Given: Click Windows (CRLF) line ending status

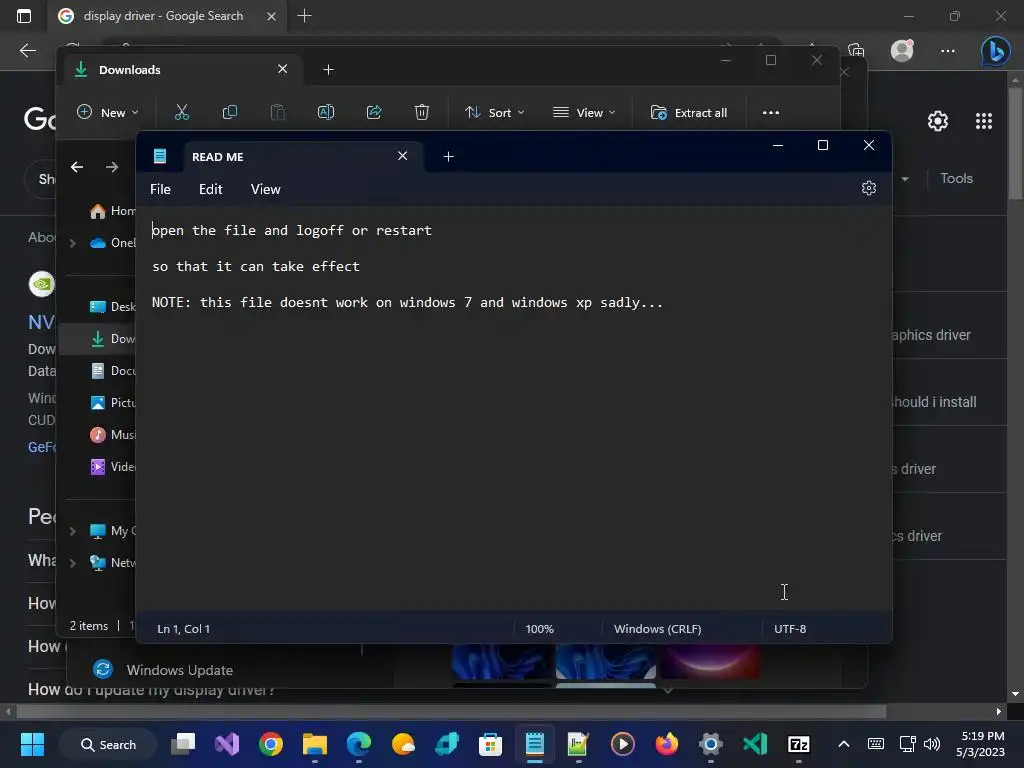Looking at the screenshot, I should pyautogui.click(x=657, y=629).
